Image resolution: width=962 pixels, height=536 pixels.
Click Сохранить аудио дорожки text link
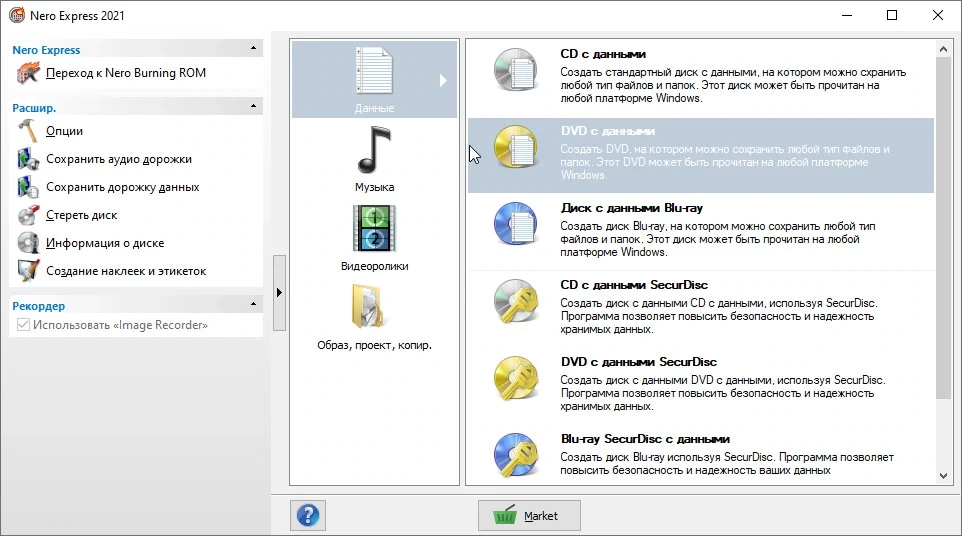119,159
